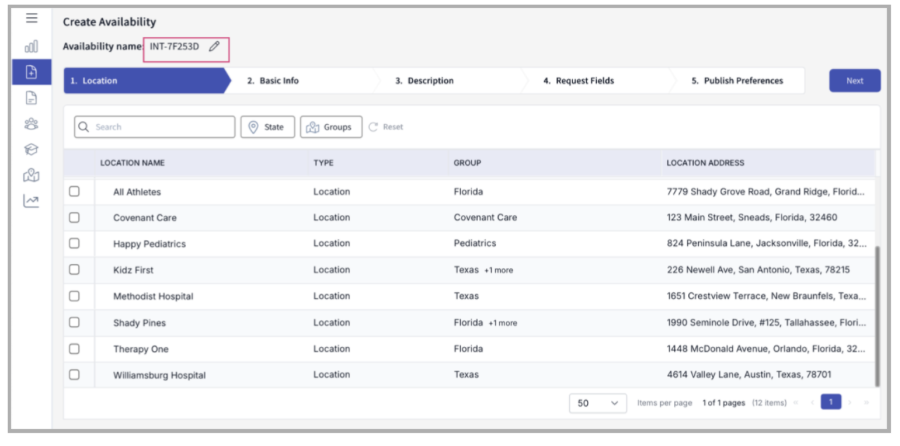Viewport: 900px width, 446px height.
Task: Expand the 50 items per page dropdown
Action: pos(597,402)
